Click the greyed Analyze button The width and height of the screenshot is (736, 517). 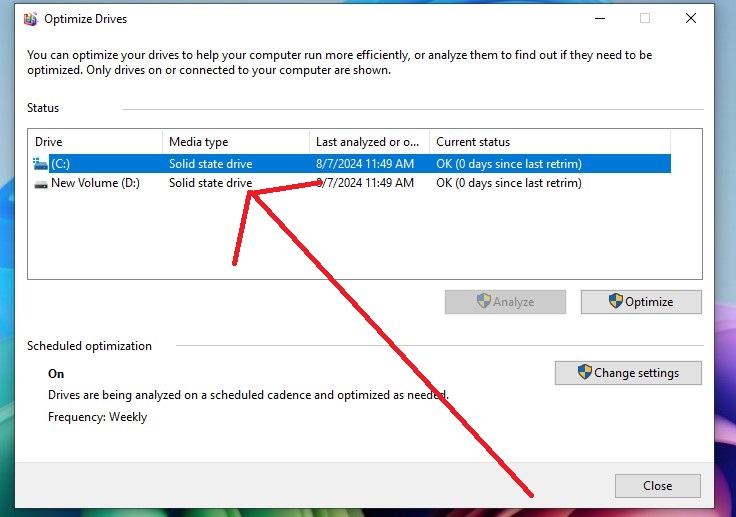point(505,301)
